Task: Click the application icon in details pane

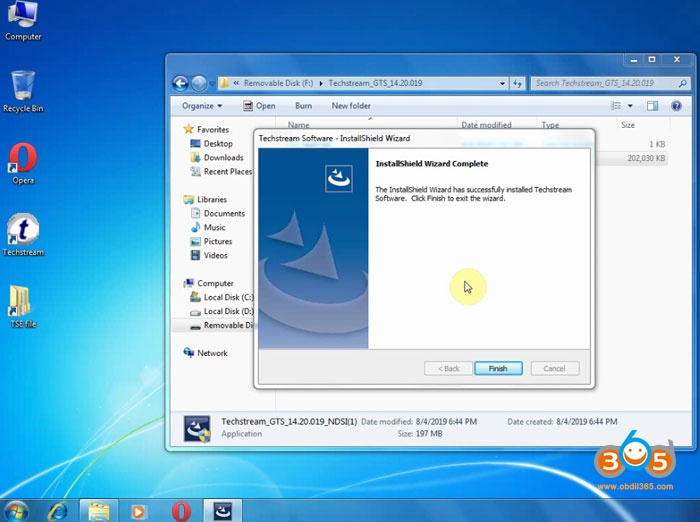Action: click(x=197, y=429)
